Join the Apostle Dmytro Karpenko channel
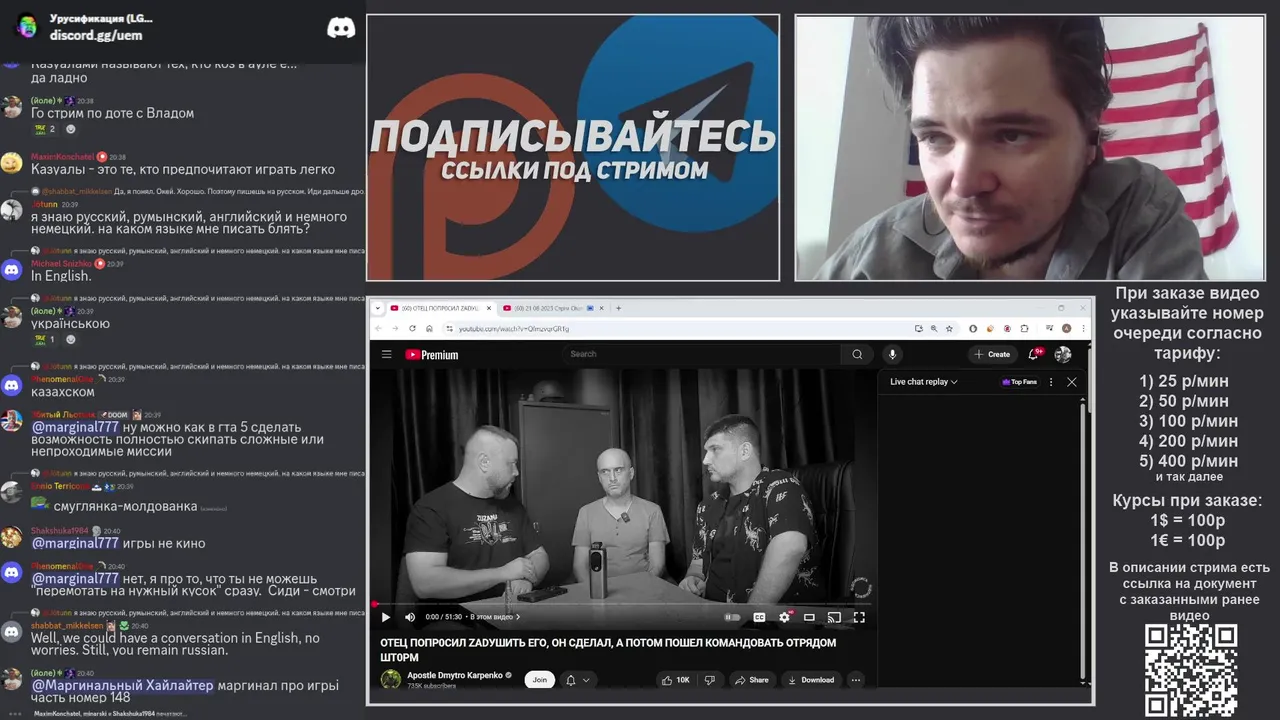Image resolution: width=1280 pixels, height=720 pixels. (539, 680)
